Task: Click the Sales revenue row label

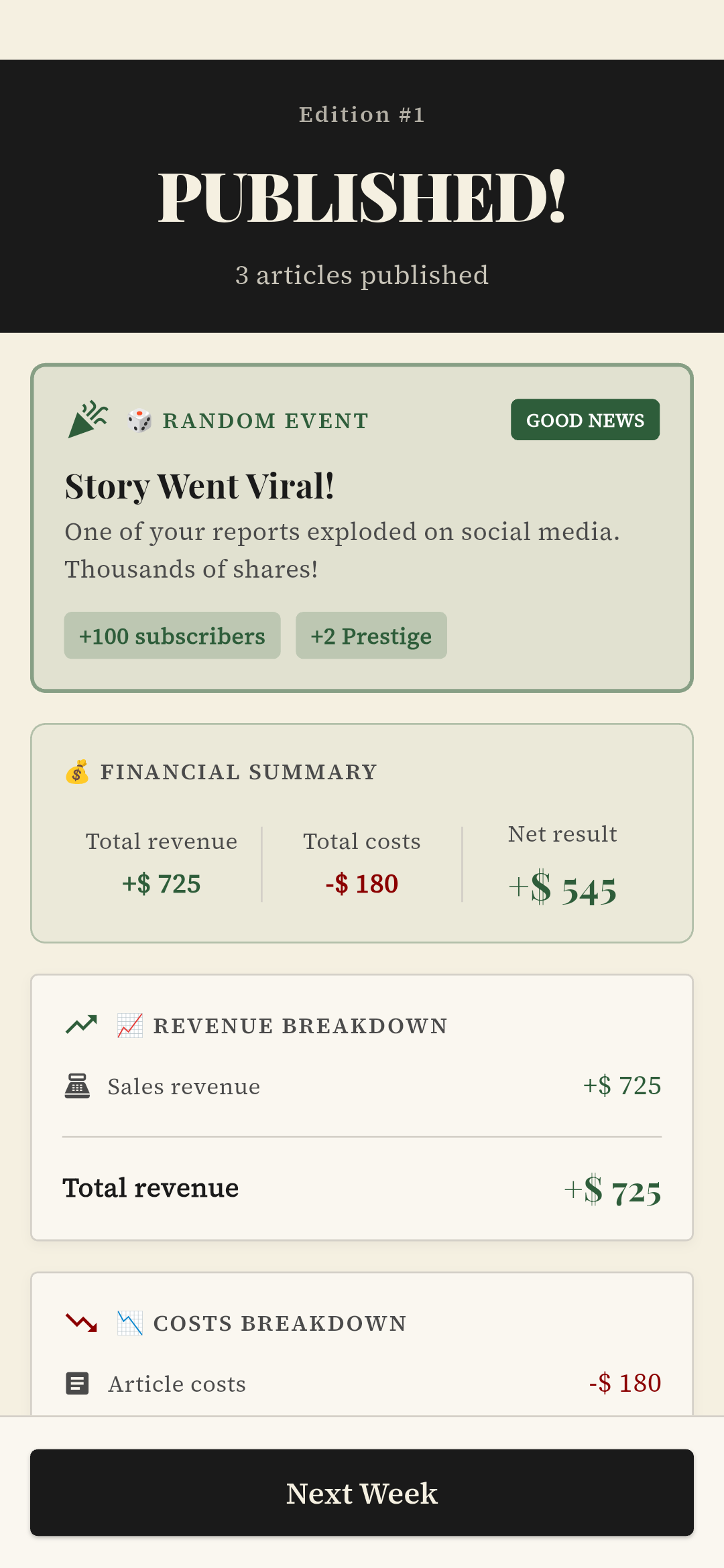Action: pos(184,1086)
